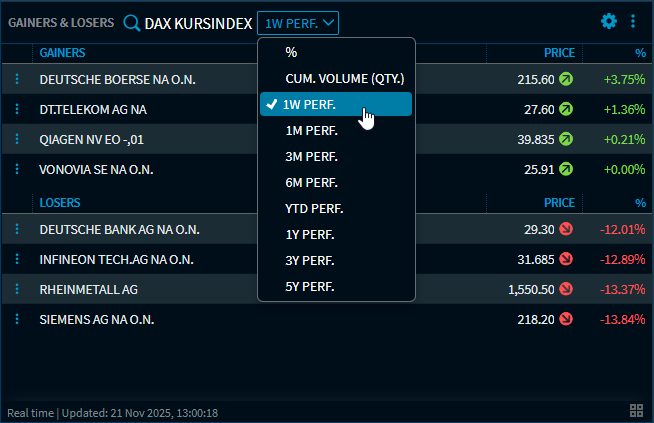Click the DAX KURSINDEX title text

coord(198,22)
